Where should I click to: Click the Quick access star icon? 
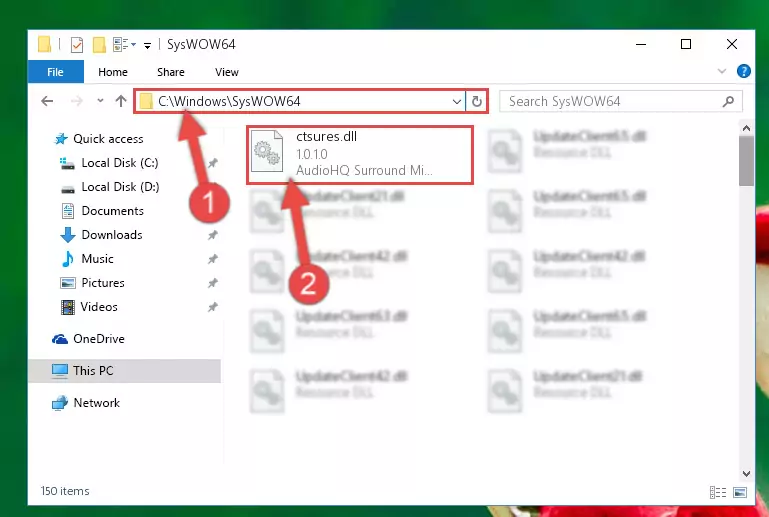pos(61,139)
